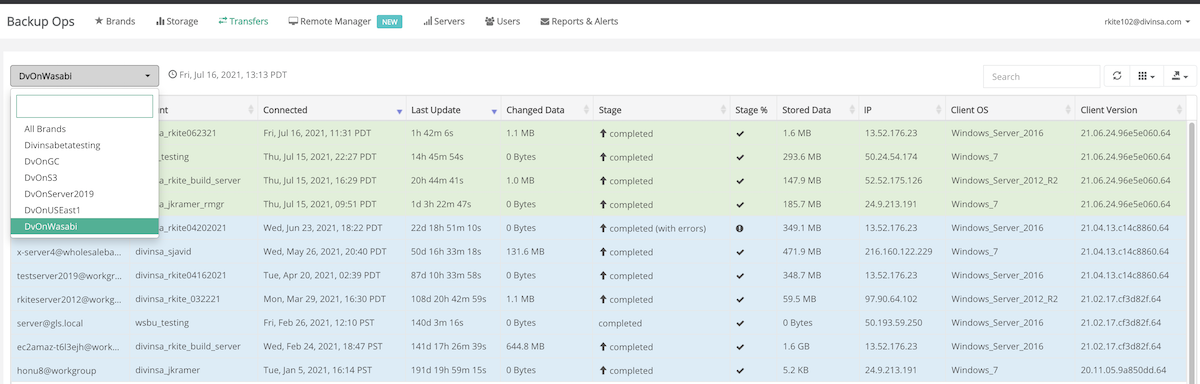
Task: Click IP 216.160.122.229
Action: coord(898,252)
